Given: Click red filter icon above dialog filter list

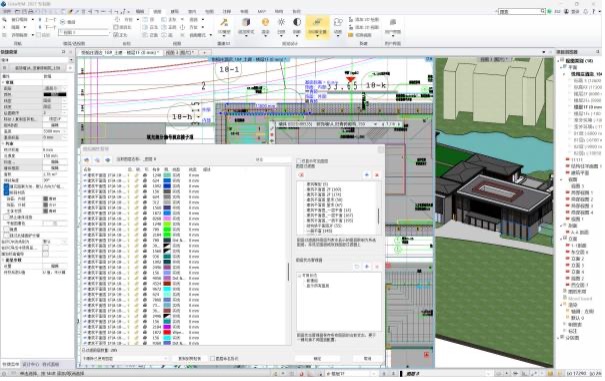Looking at the screenshot, I should coord(301,175).
